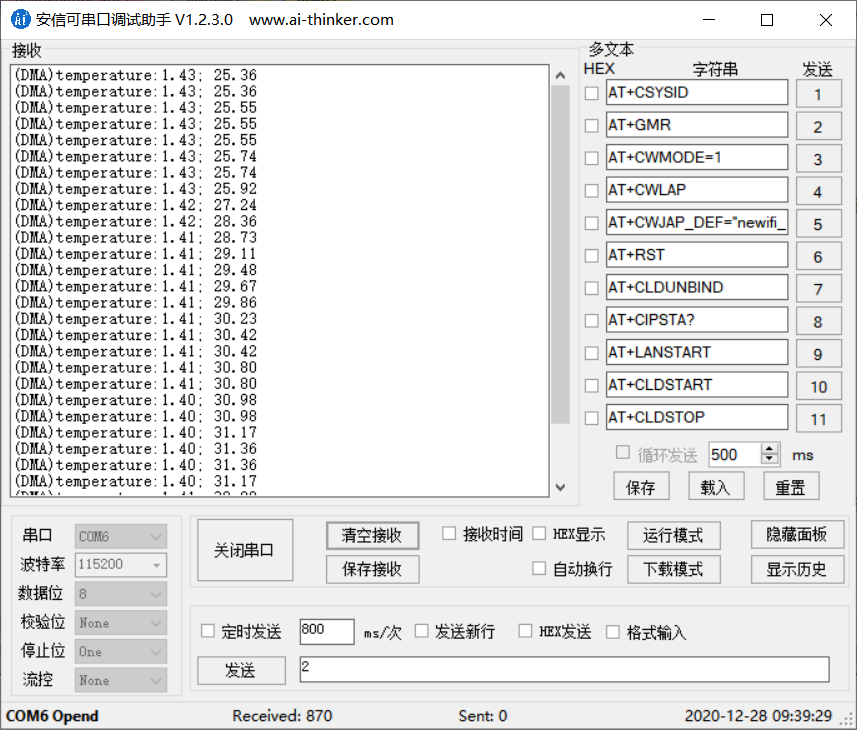Send AT+RST using button 6
Screen dimensions: 857x730
[818, 255]
